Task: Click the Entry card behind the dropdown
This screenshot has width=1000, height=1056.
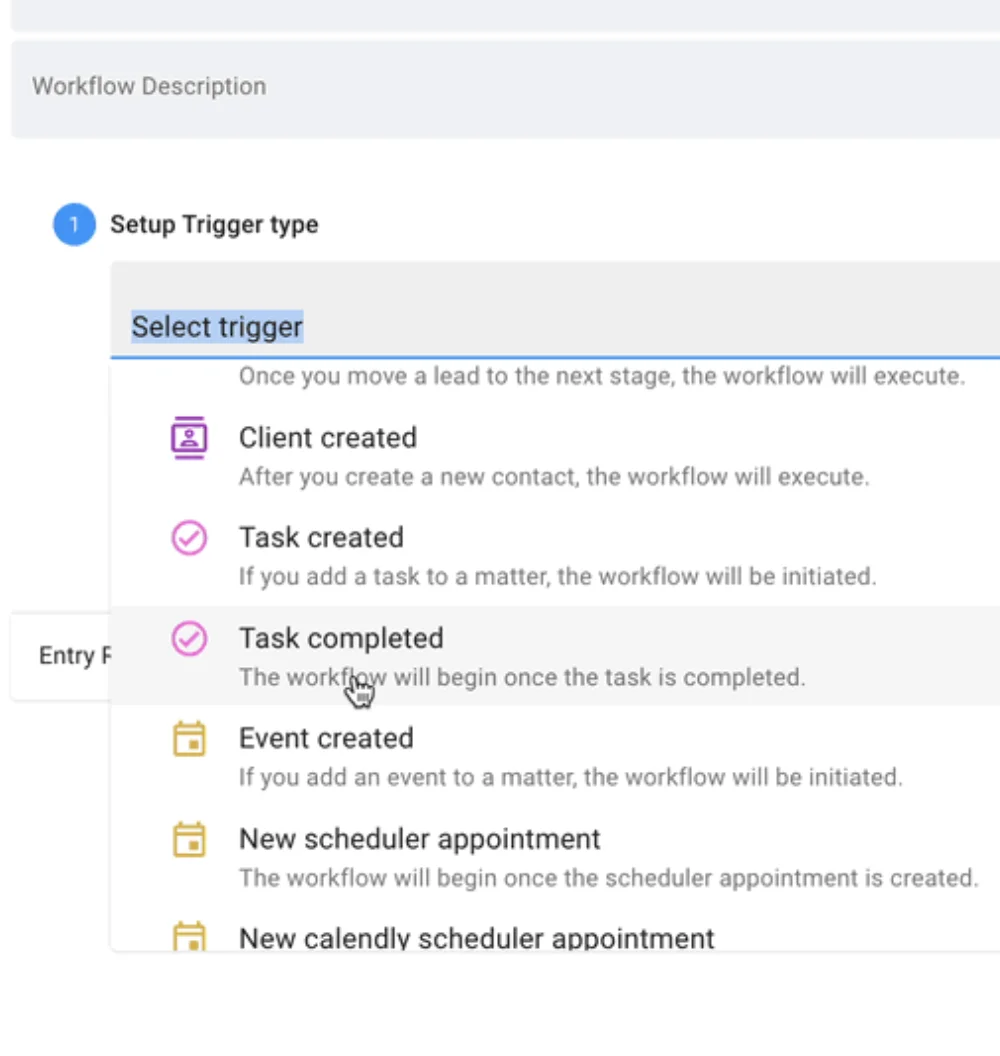Action: click(x=60, y=656)
